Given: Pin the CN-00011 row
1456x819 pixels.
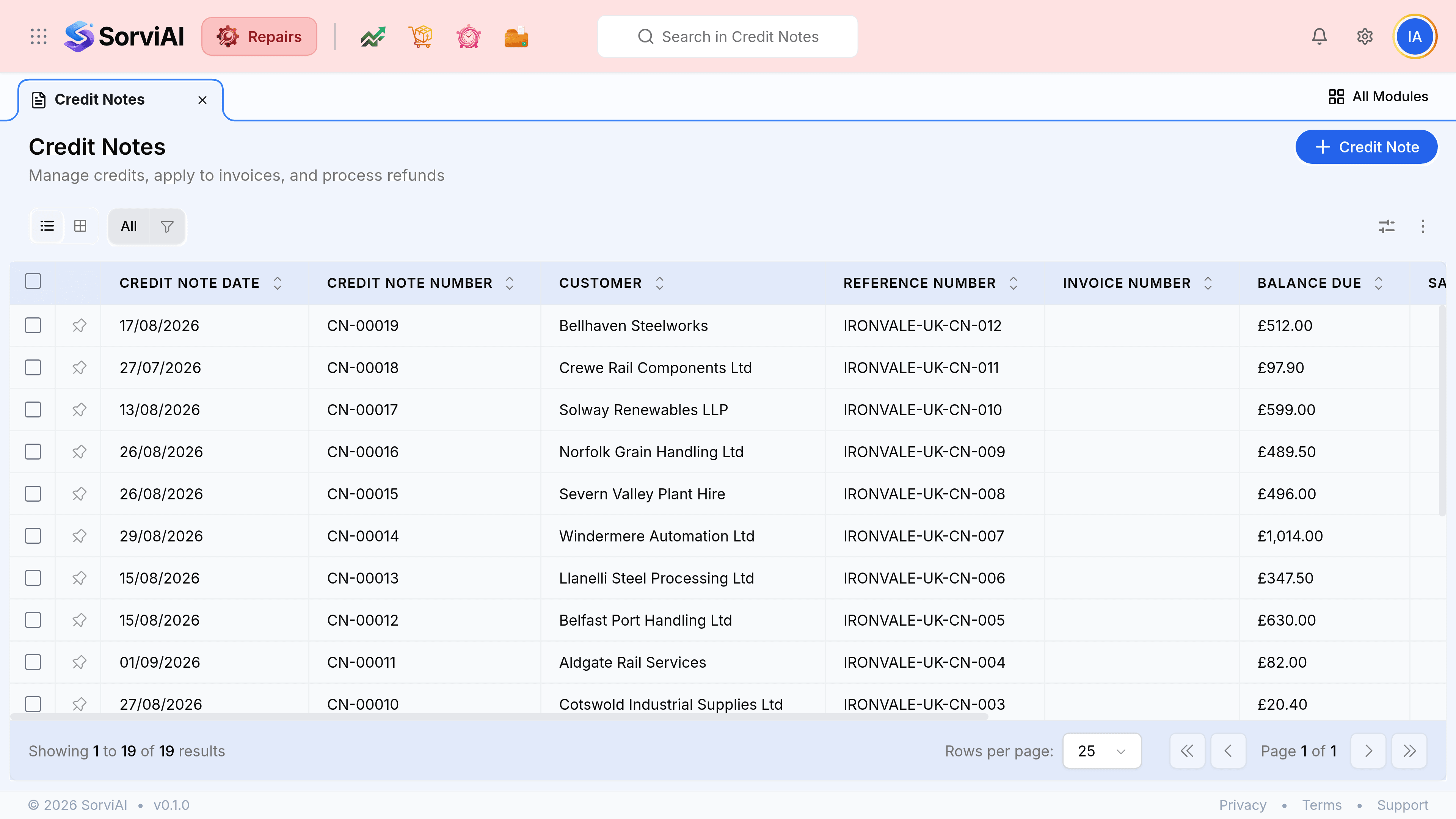Looking at the screenshot, I should click(x=79, y=662).
